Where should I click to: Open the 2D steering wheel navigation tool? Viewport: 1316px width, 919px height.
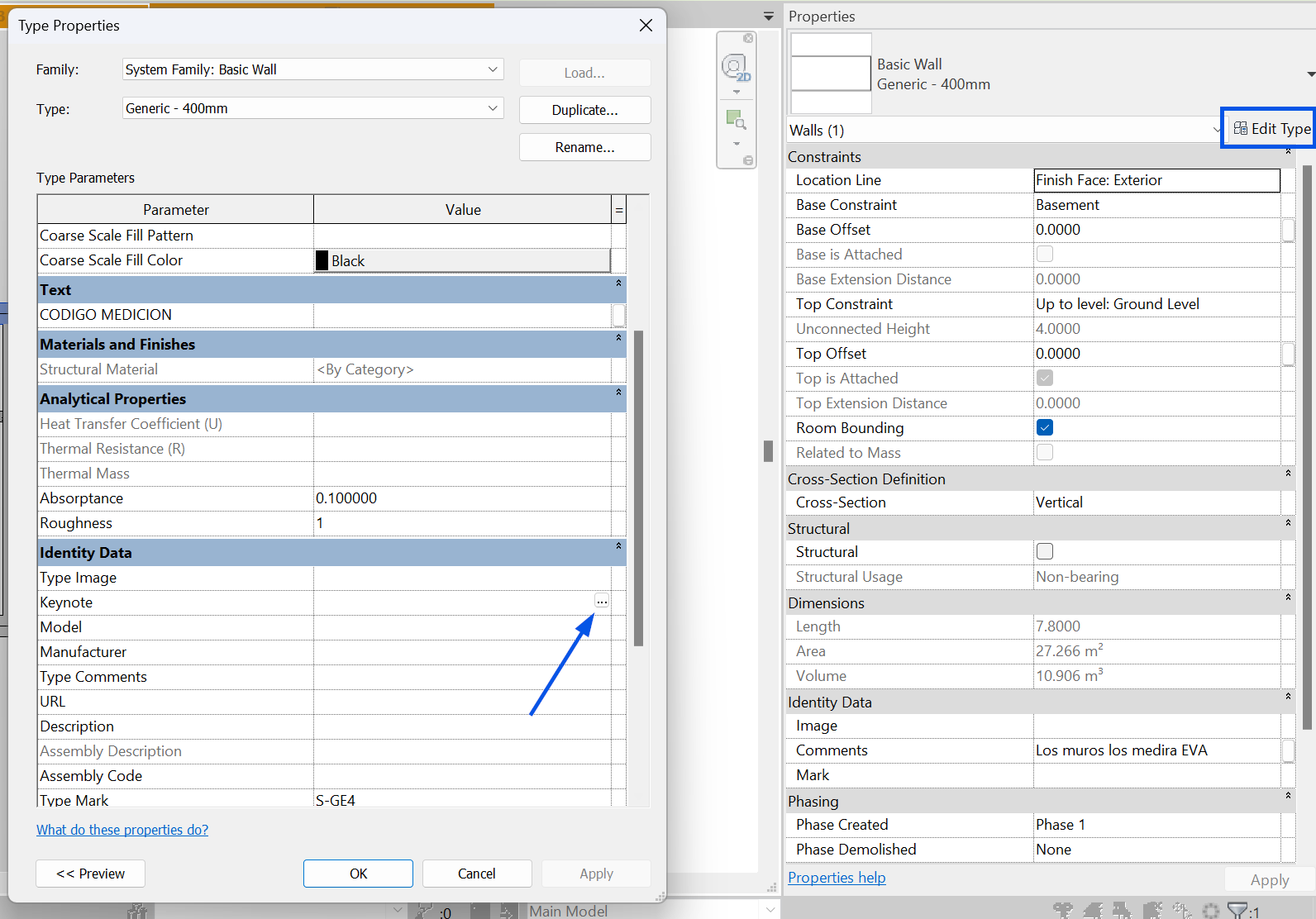click(x=736, y=68)
